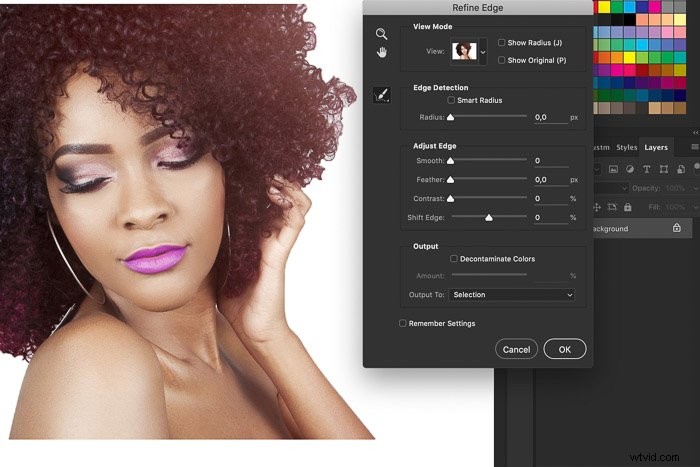Click the Cancel button

(x=517, y=349)
